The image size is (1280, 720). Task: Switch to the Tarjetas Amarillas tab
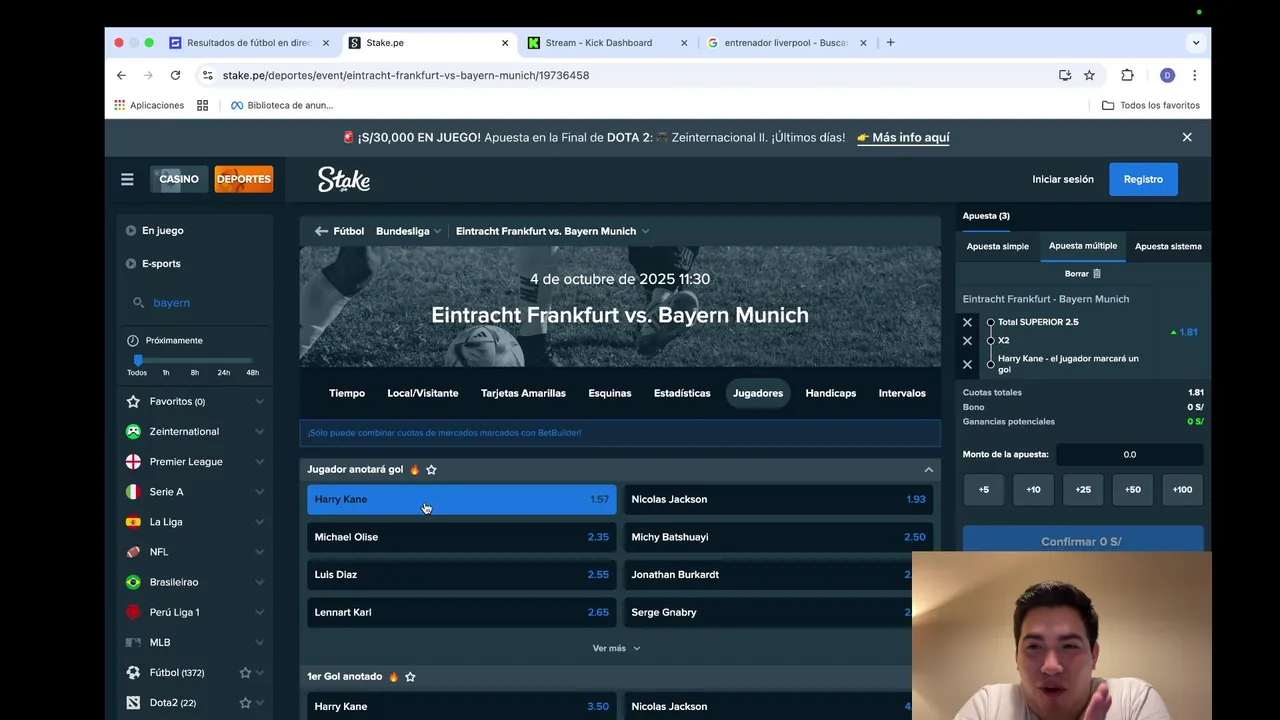523,393
